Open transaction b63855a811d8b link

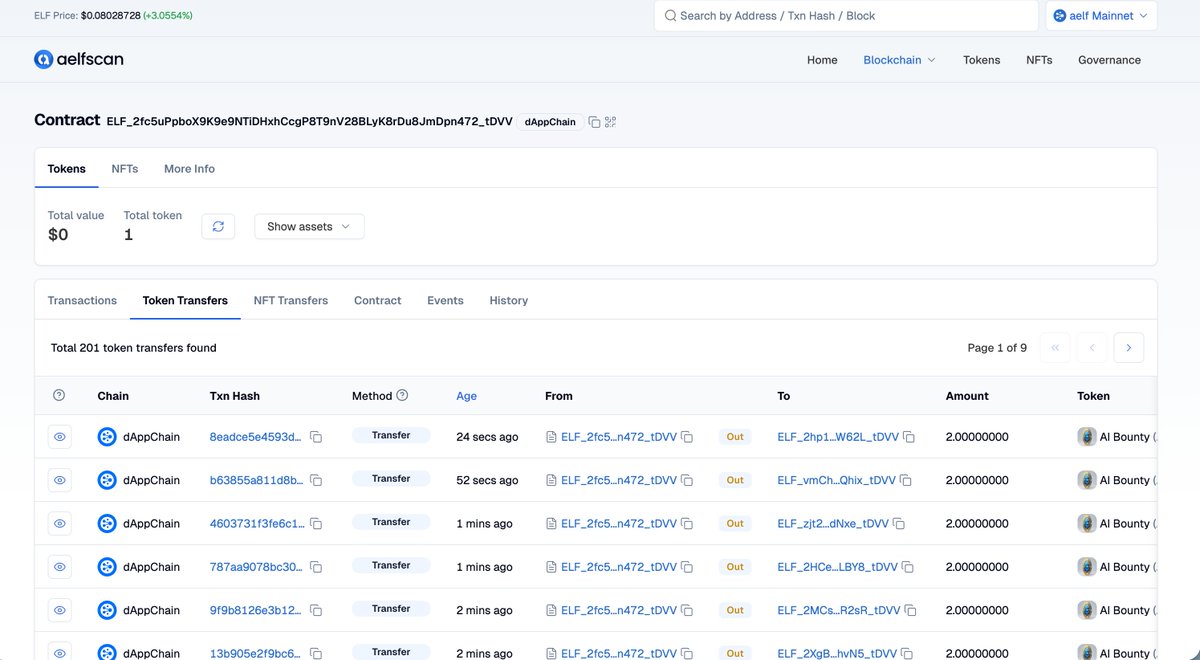(x=256, y=480)
